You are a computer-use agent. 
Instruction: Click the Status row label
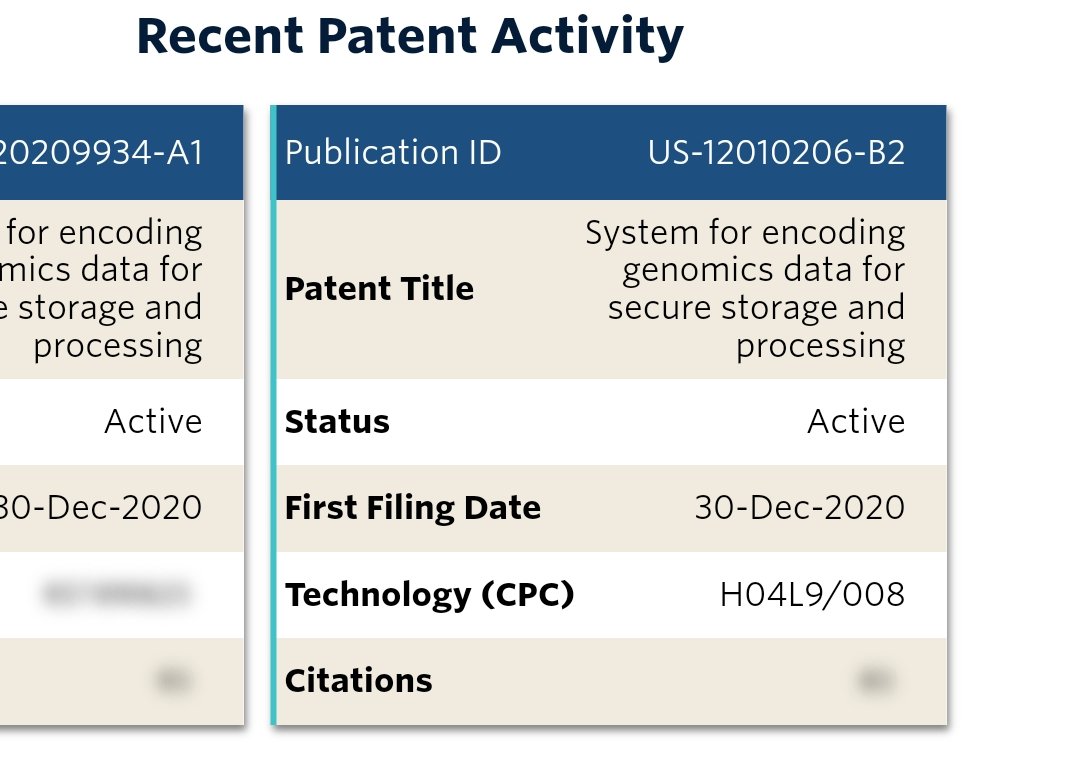click(337, 422)
